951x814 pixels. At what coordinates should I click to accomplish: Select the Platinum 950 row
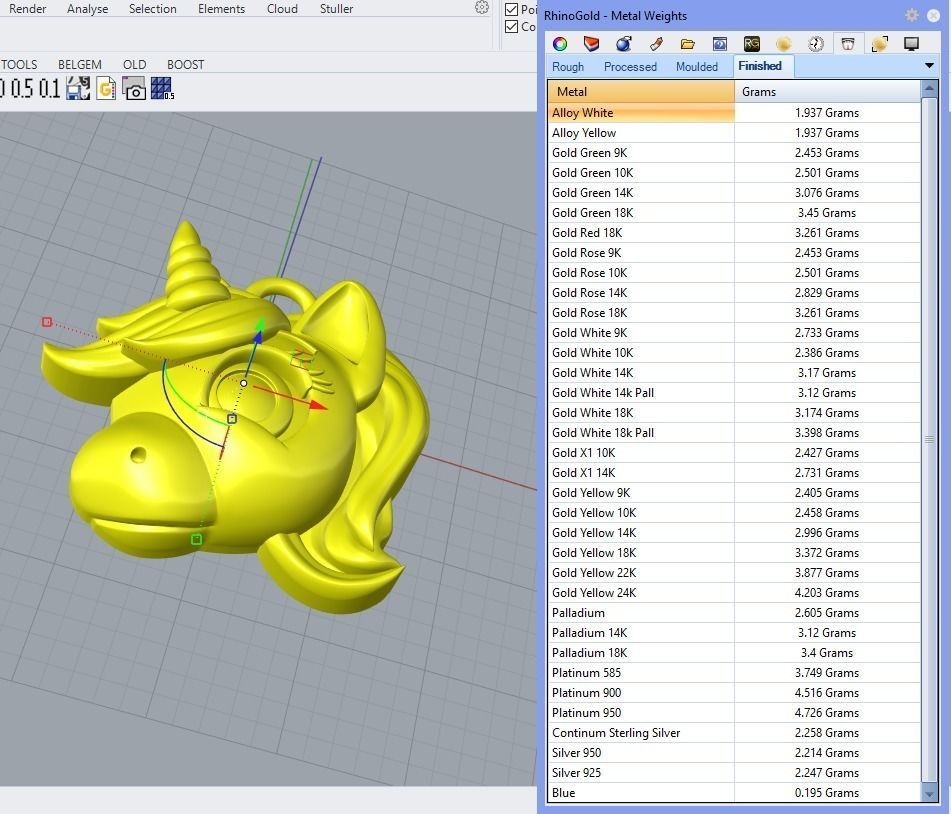coord(734,713)
